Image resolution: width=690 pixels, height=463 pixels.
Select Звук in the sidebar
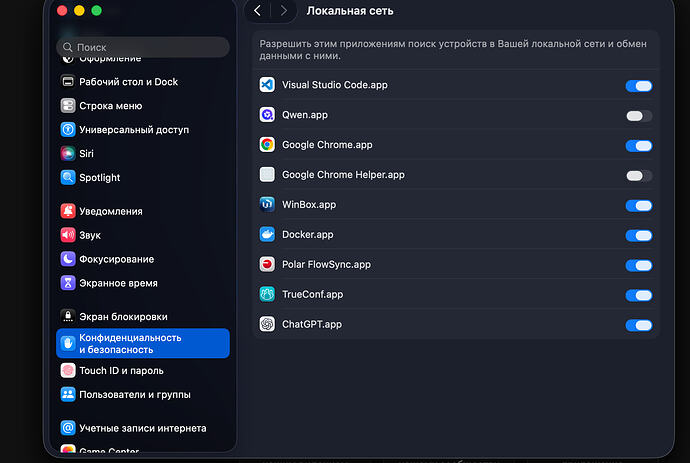(143, 235)
